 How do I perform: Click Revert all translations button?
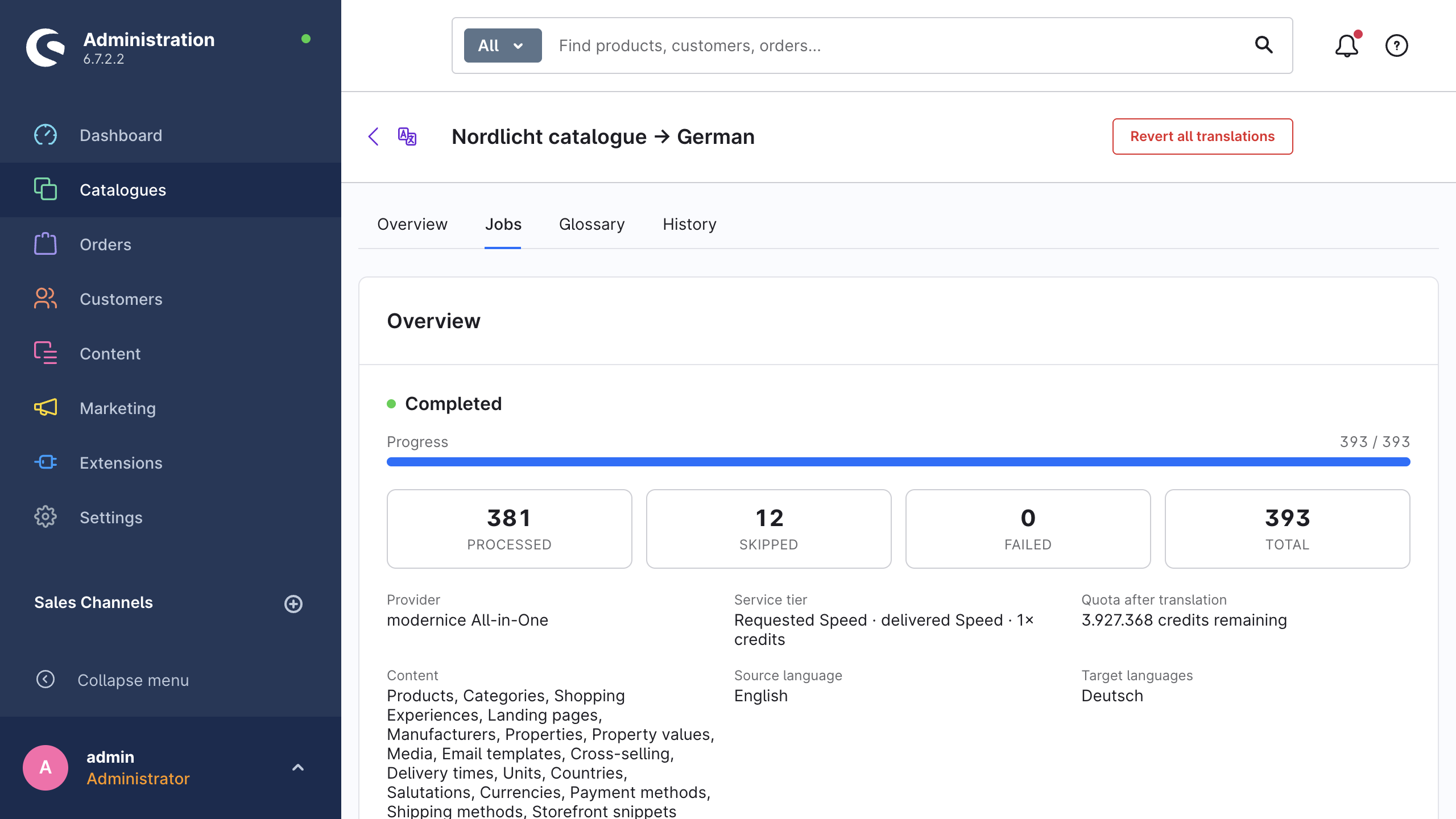click(x=1202, y=136)
